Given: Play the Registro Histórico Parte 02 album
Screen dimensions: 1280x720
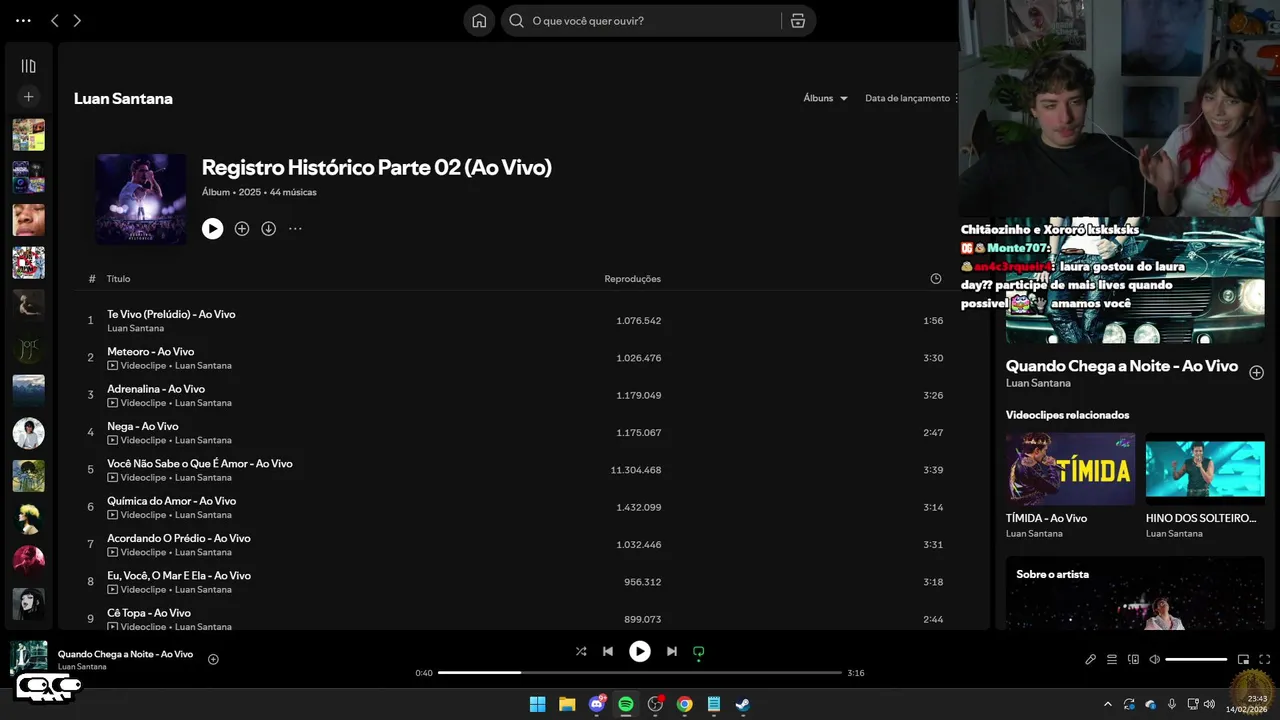Looking at the screenshot, I should point(212,229).
